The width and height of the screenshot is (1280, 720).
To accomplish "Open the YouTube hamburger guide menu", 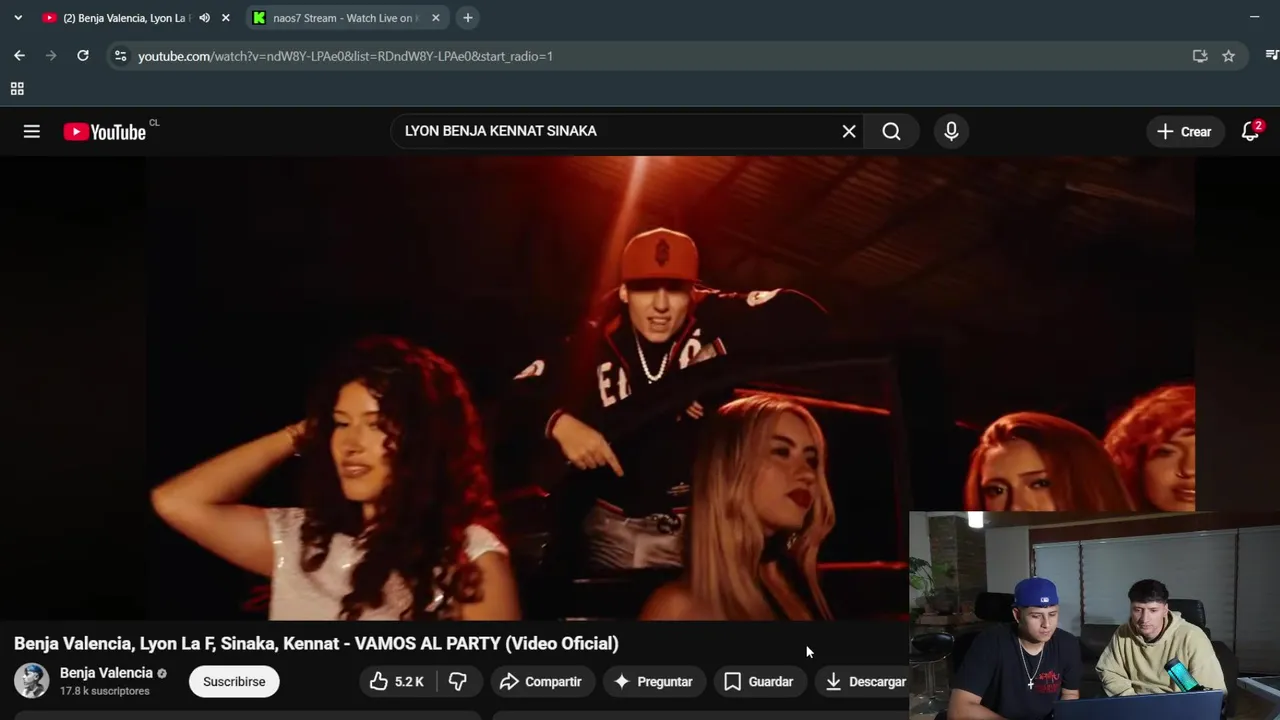I will pos(32,131).
